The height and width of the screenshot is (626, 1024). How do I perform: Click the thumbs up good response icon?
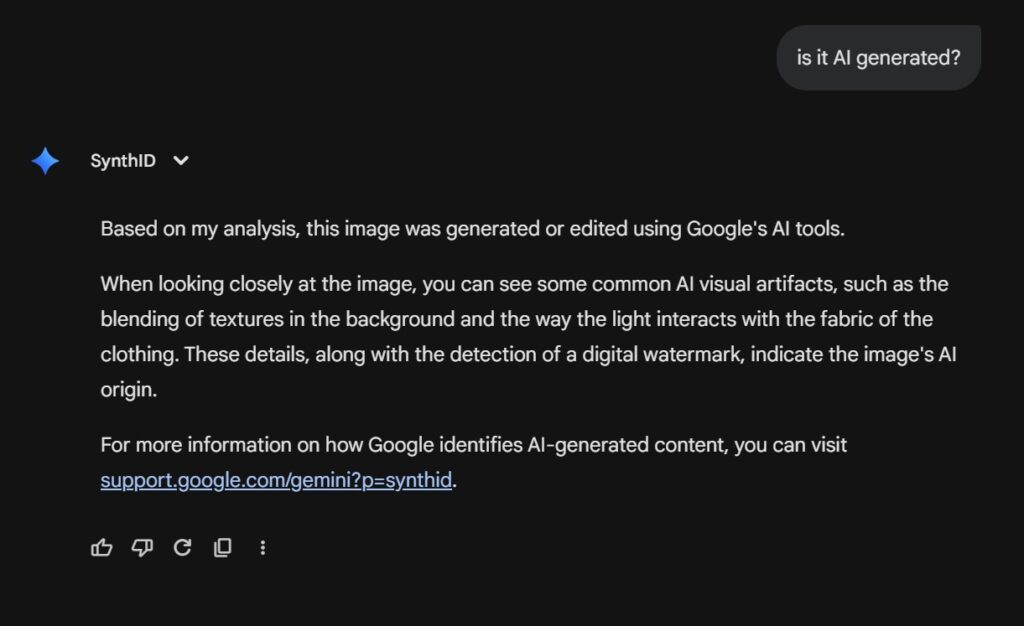pyautogui.click(x=102, y=547)
